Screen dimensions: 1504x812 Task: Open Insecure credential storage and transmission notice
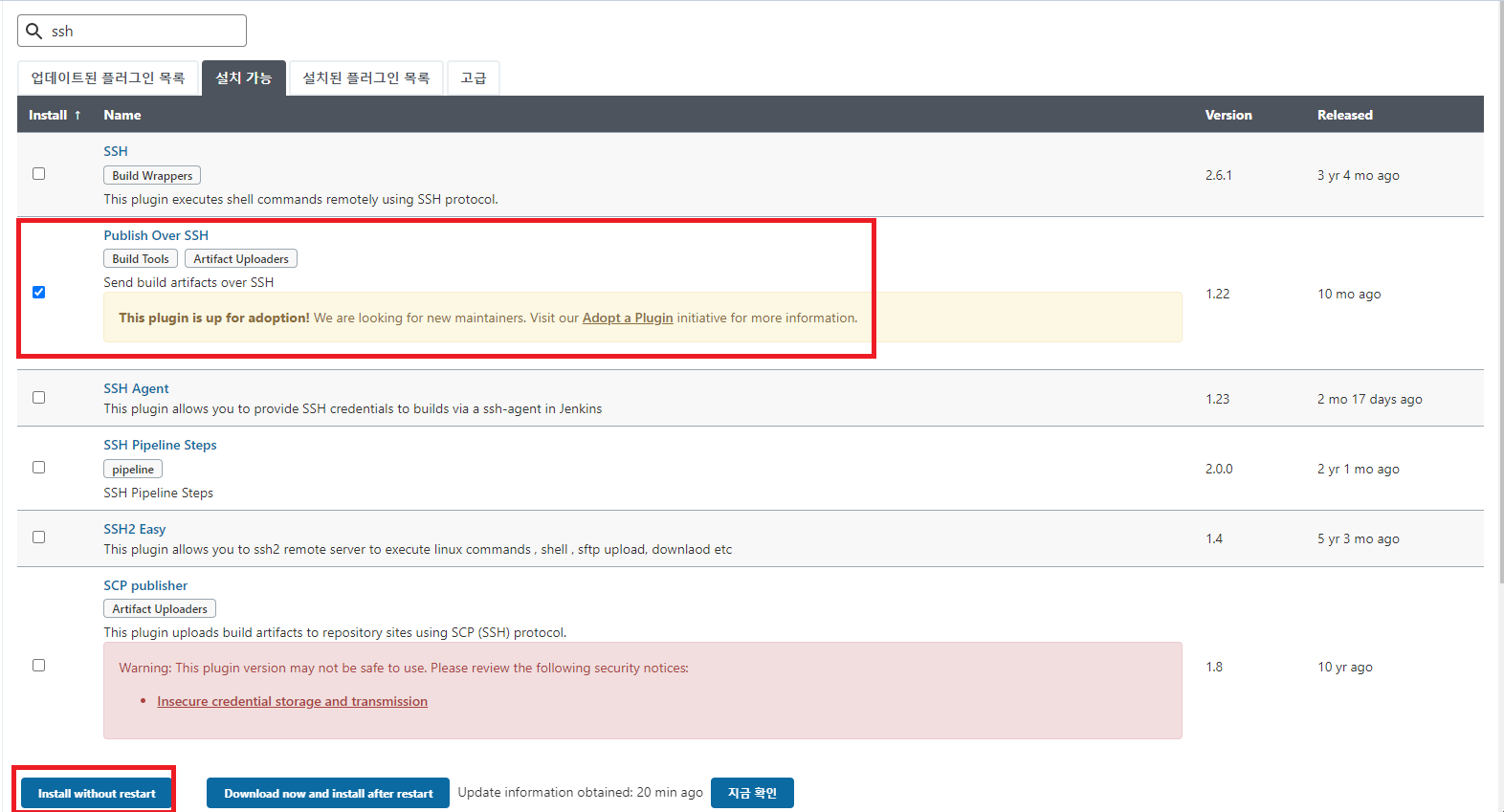pos(292,701)
